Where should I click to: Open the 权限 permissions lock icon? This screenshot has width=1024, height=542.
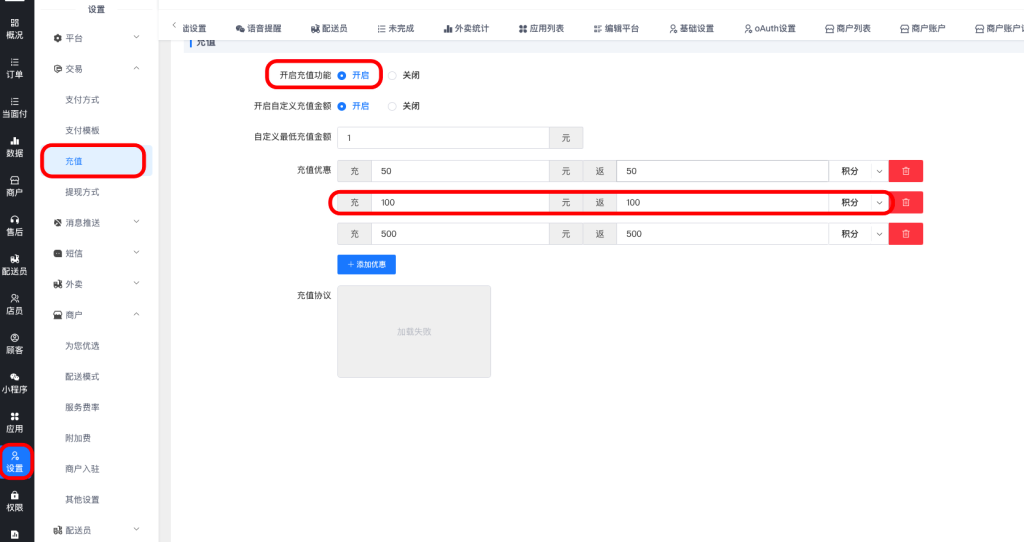point(15,500)
